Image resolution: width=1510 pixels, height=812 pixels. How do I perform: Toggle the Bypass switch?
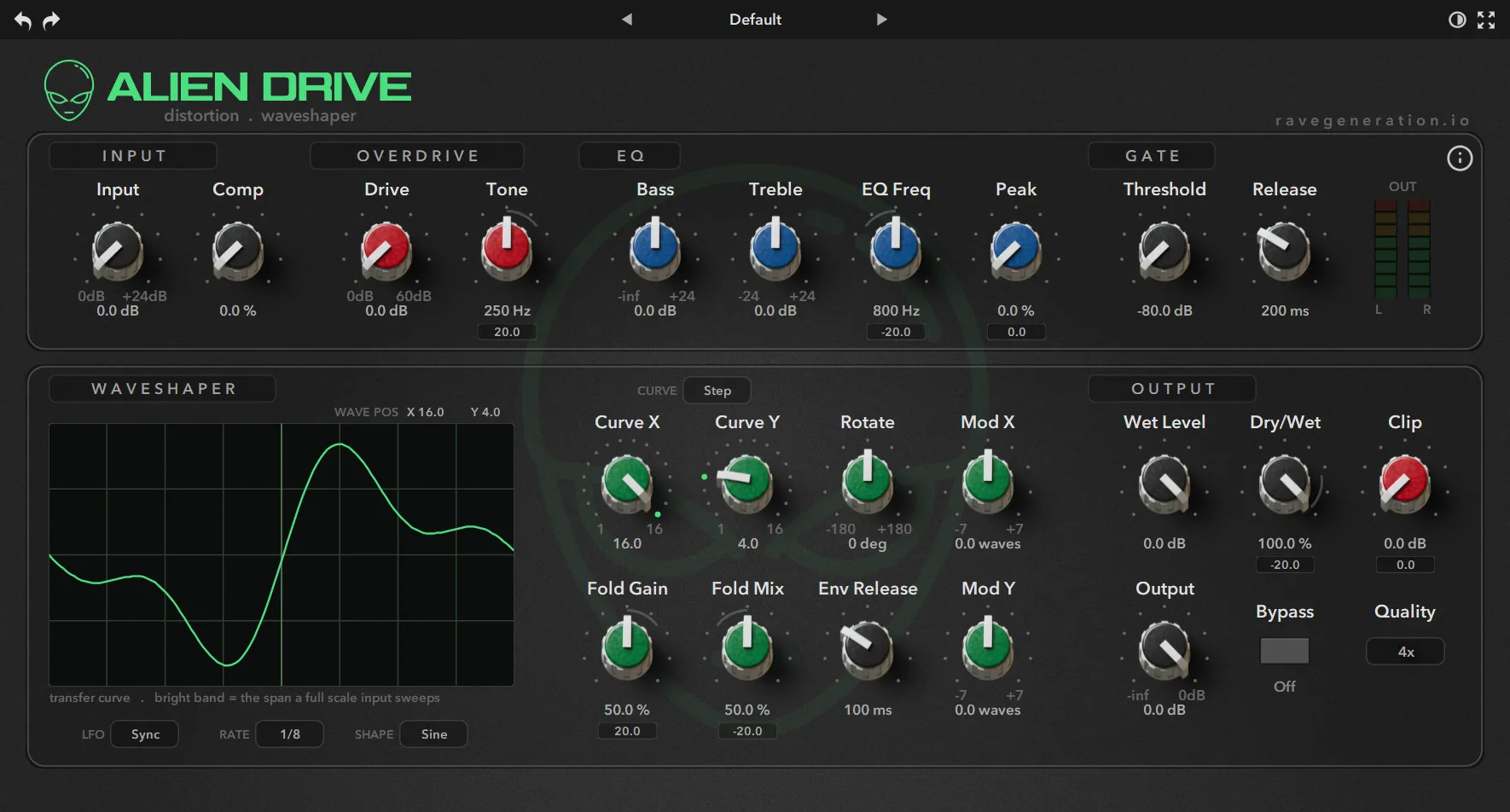[x=1285, y=651]
